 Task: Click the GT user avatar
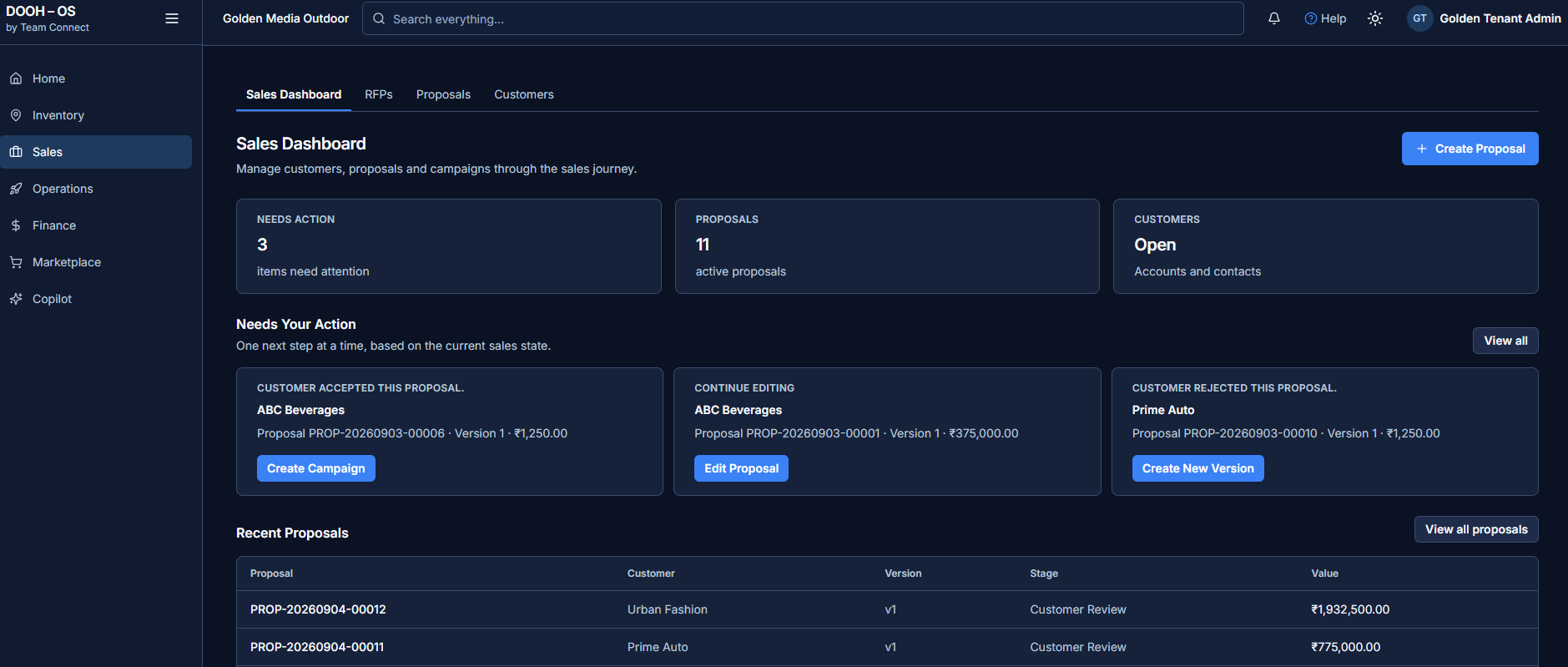click(x=1419, y=18)
